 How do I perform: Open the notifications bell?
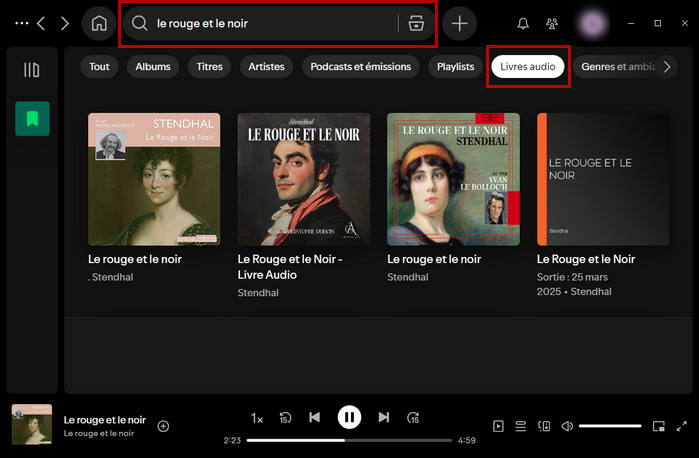tap(523, 24)
